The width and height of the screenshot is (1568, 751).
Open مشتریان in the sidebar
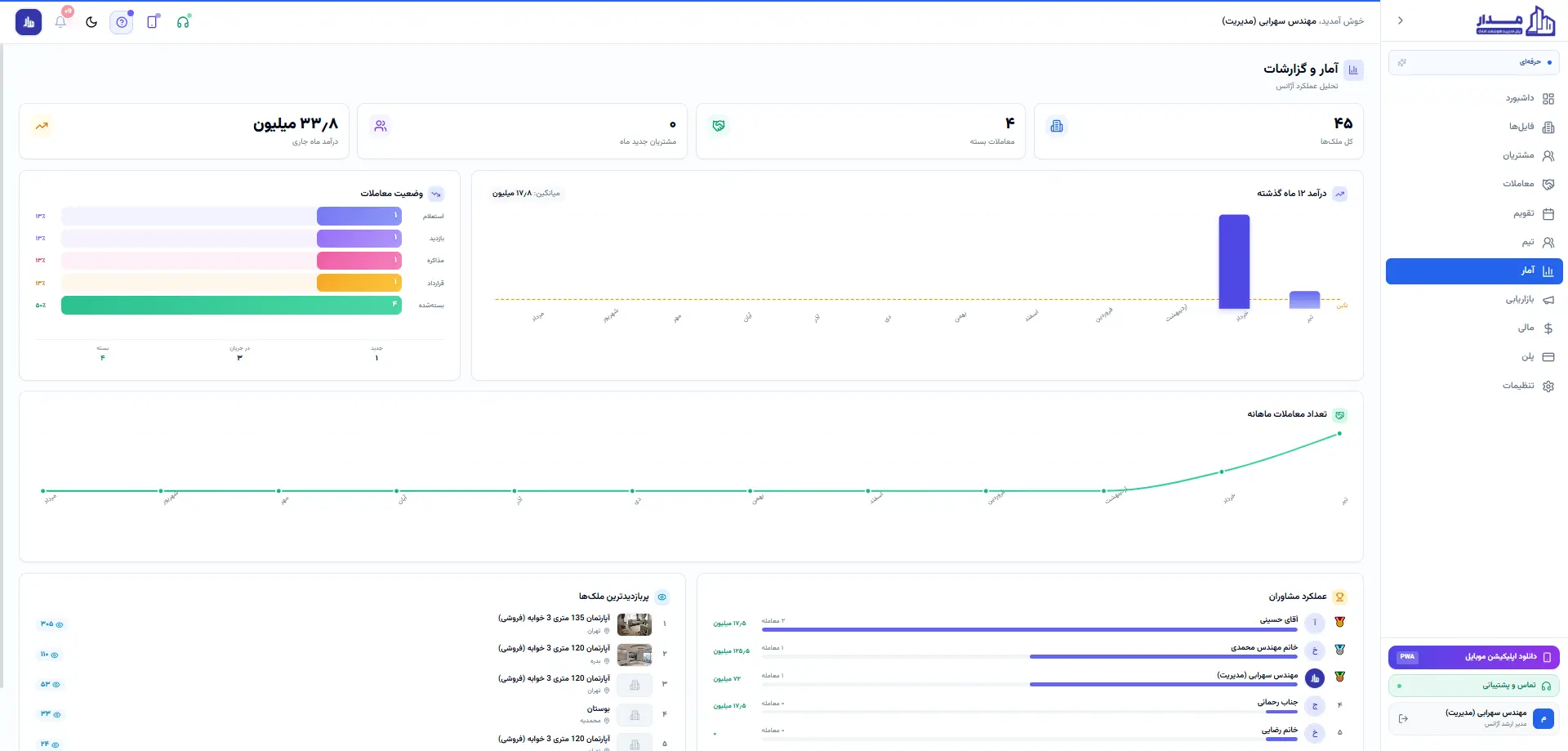(1474, 155)
